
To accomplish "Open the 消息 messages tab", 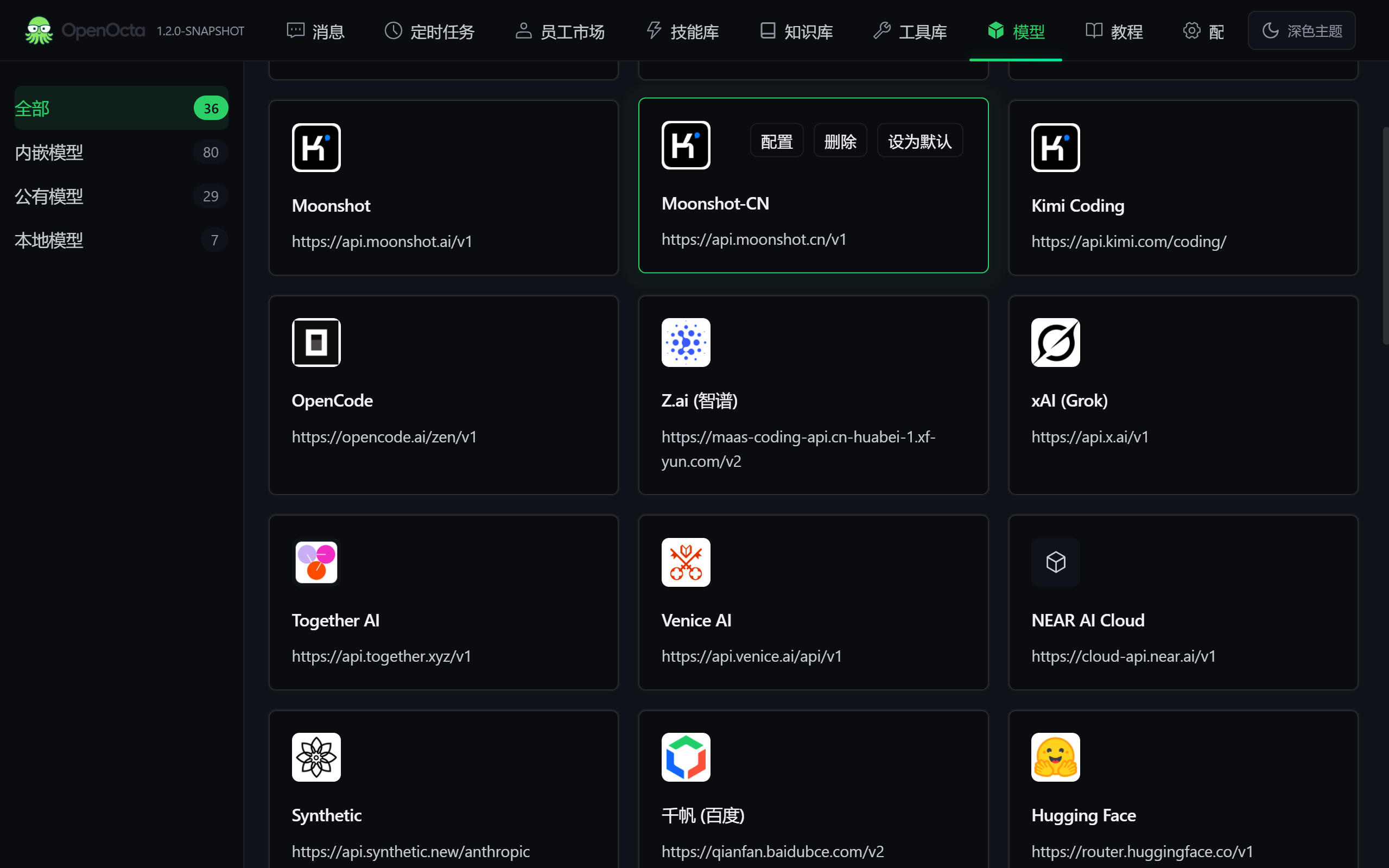I will click(x=316, y=31).
